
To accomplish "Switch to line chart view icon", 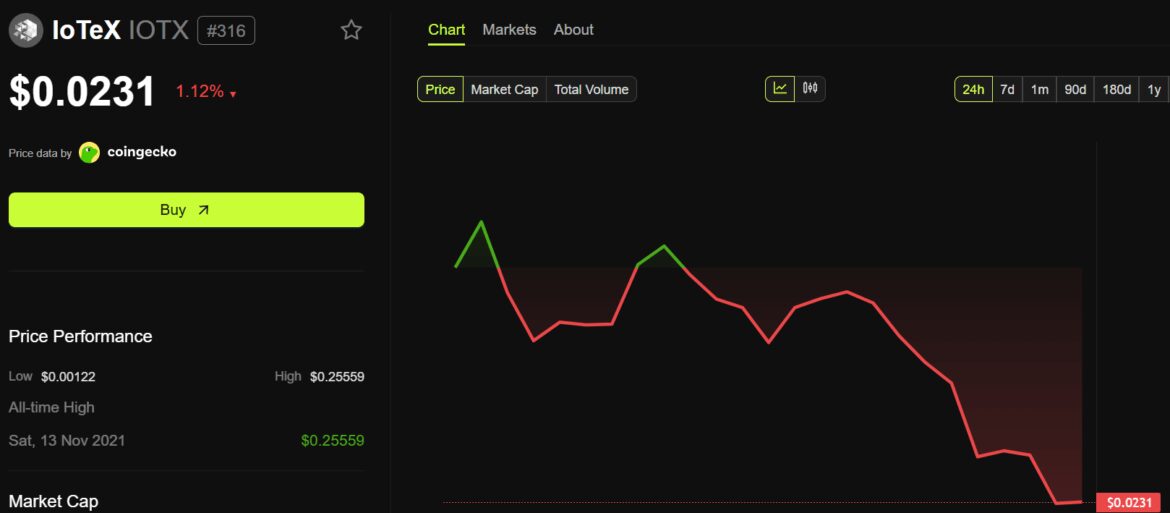I will point(780,89).
